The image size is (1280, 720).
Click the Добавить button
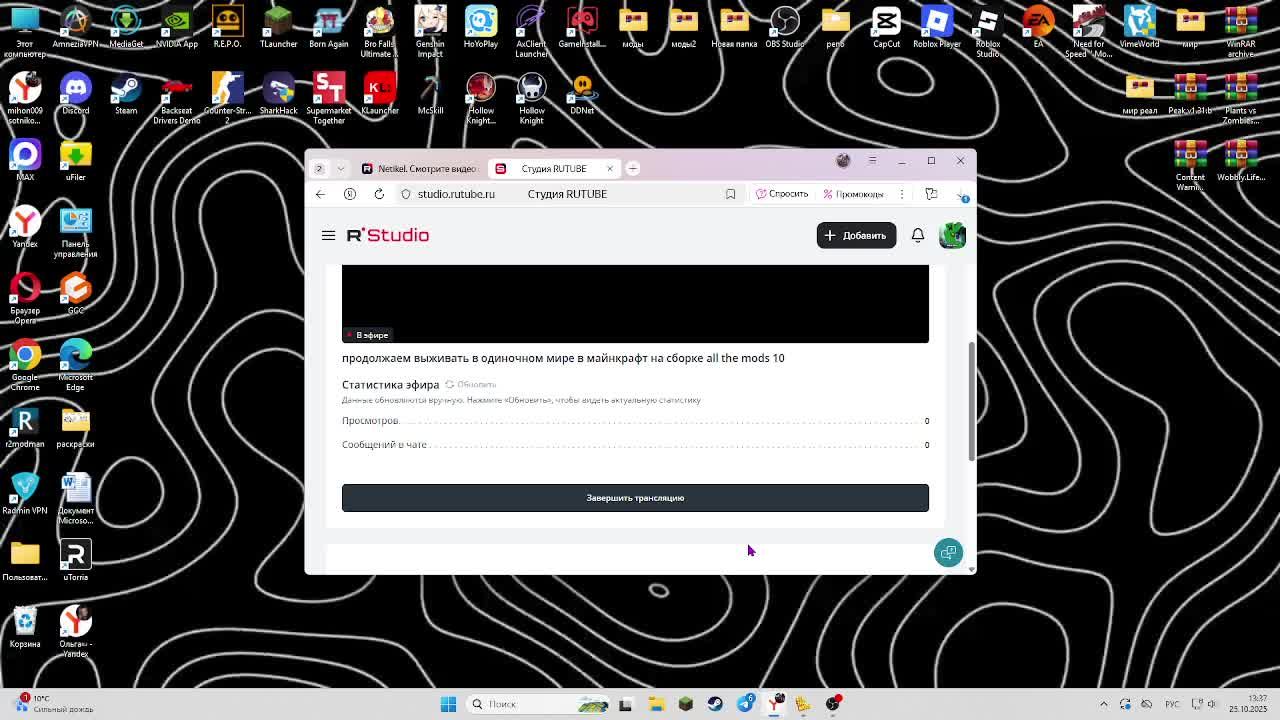coord(856,235)
